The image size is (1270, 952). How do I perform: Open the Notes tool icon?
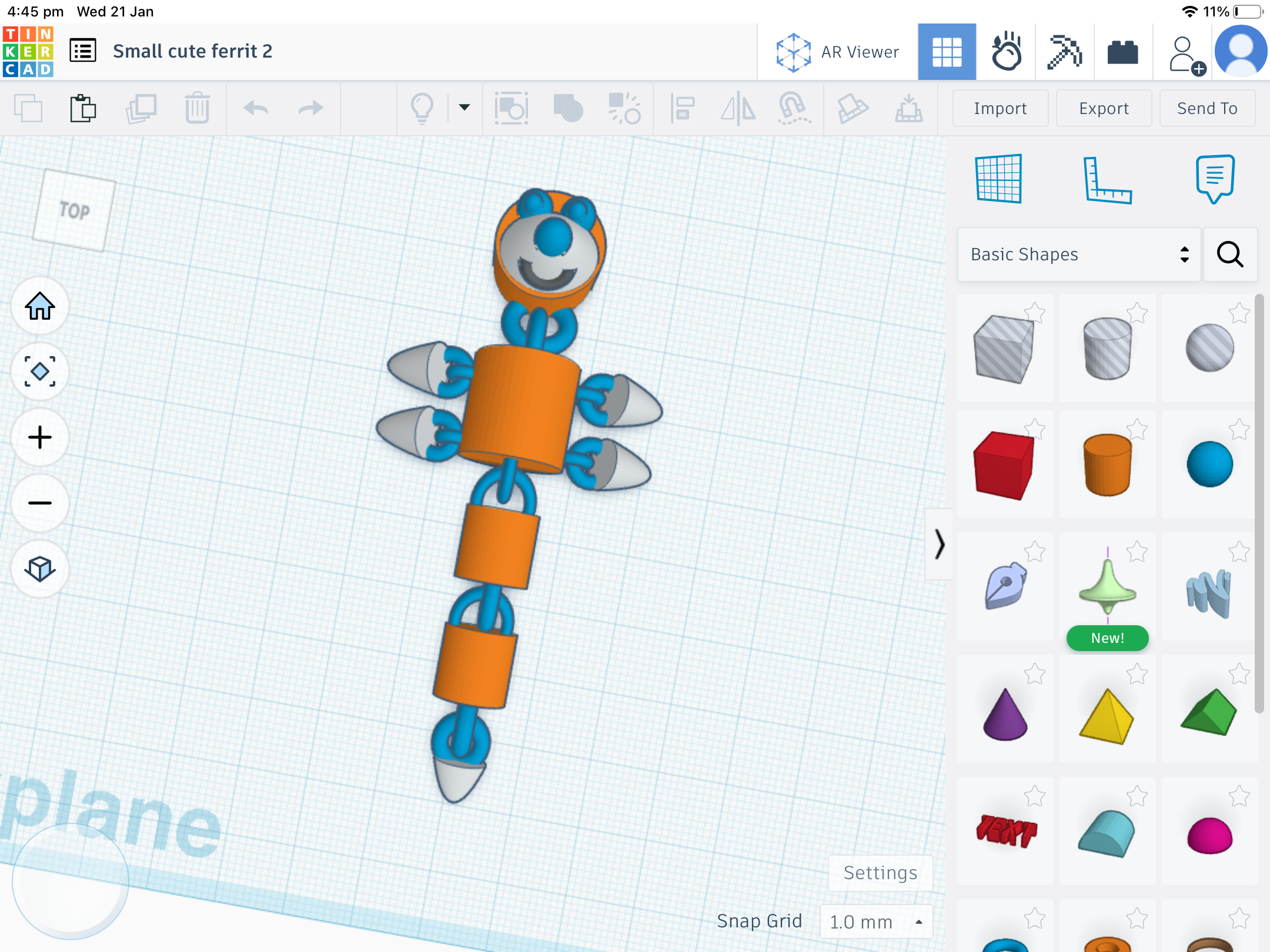pos(1215,179)
